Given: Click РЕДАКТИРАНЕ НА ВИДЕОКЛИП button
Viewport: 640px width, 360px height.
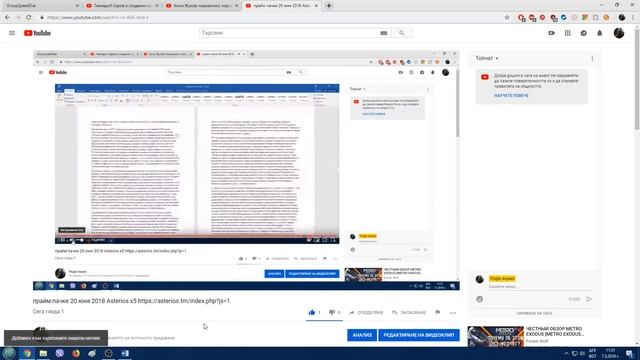Looking at the screenshot, I should (419, 335).
